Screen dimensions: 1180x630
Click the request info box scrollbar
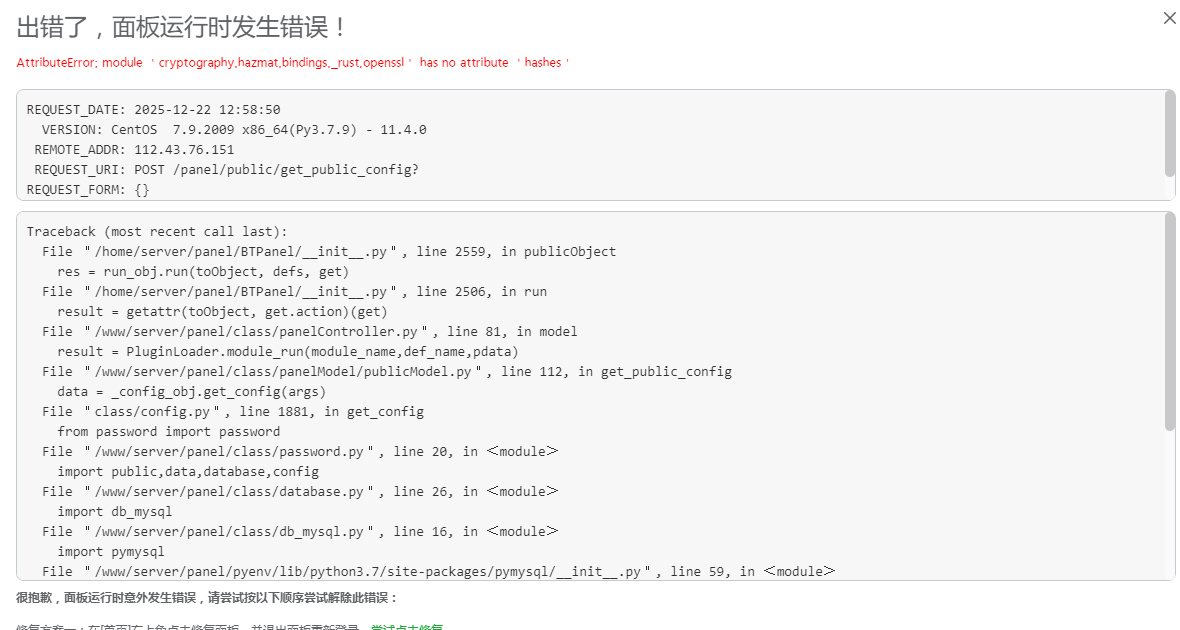[1170, 134]
